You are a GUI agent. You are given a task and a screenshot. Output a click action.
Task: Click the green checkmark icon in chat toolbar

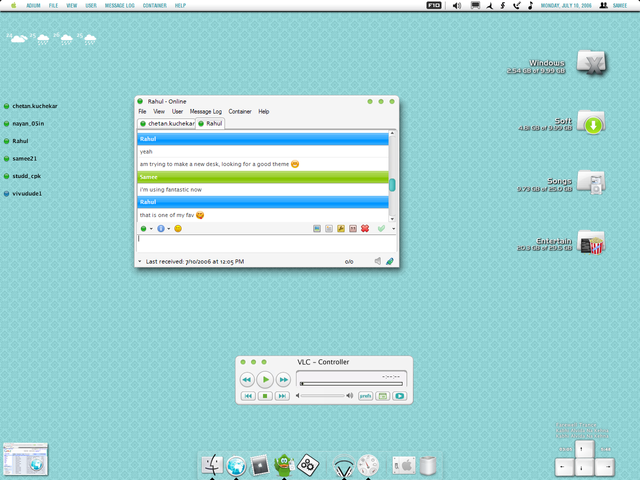[381, 229]
